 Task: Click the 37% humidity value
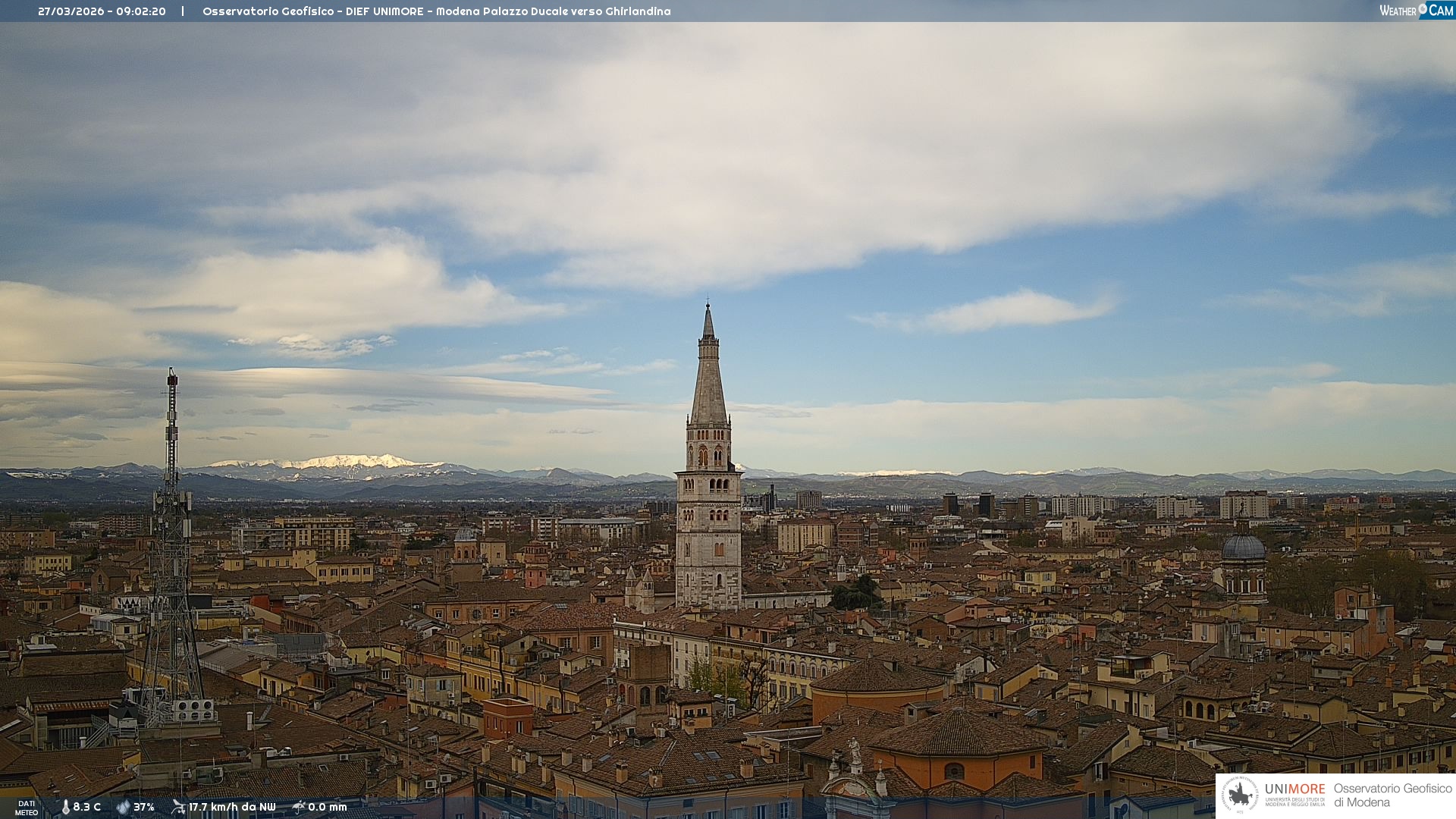click(x=144, y=807)
